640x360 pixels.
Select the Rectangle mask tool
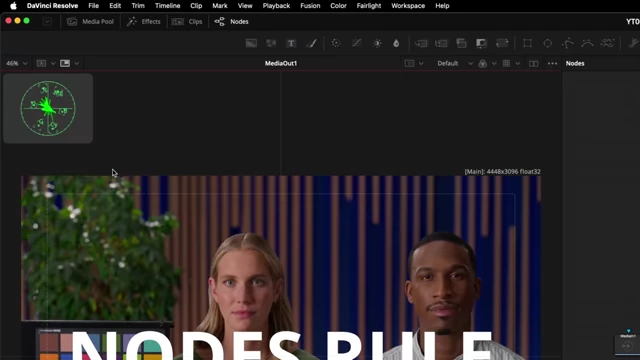527,43
